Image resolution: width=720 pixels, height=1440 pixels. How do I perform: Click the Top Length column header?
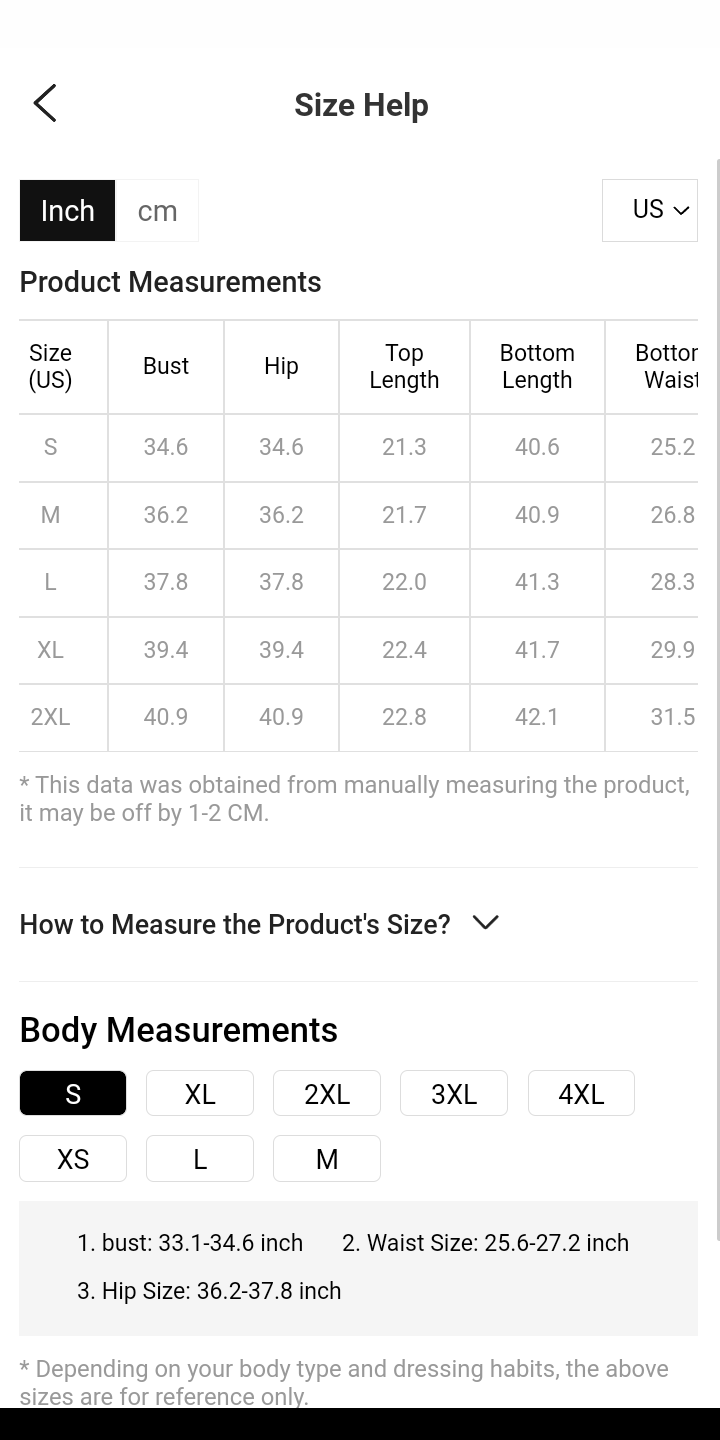(x=404, y=366)
